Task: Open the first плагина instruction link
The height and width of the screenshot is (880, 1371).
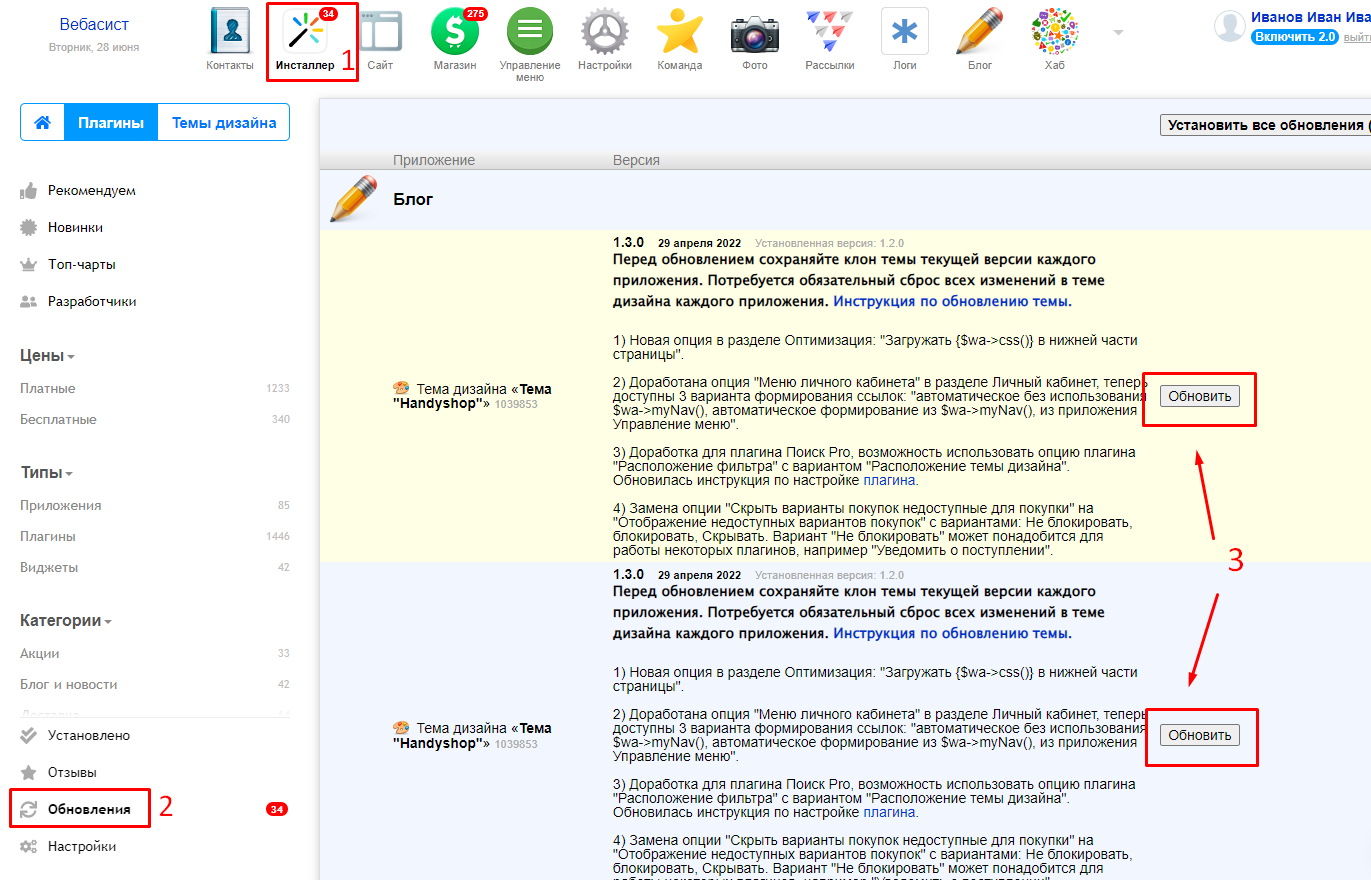Action: (x=889, y=480)
